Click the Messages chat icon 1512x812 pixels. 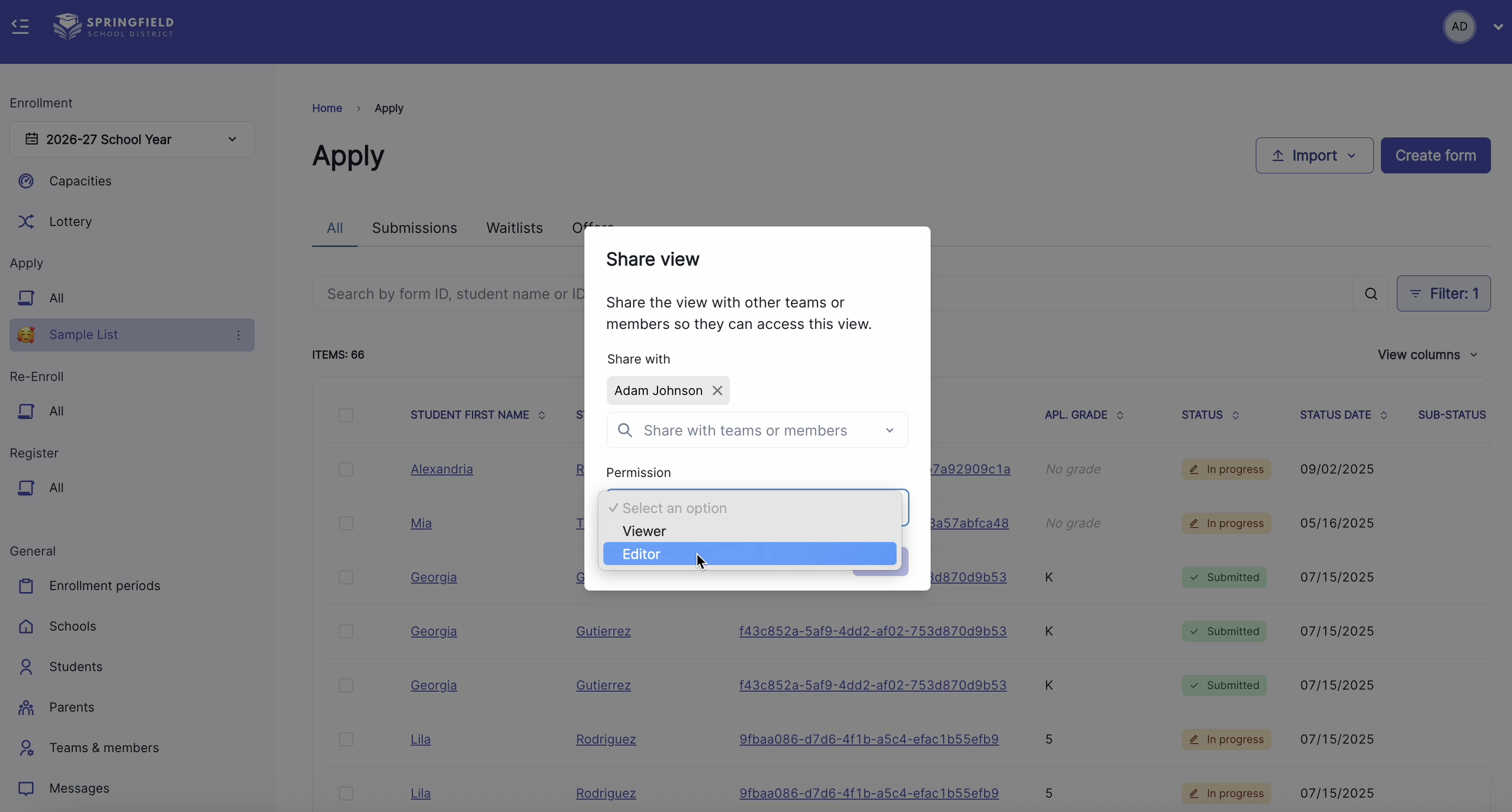[x=26, y=788]
